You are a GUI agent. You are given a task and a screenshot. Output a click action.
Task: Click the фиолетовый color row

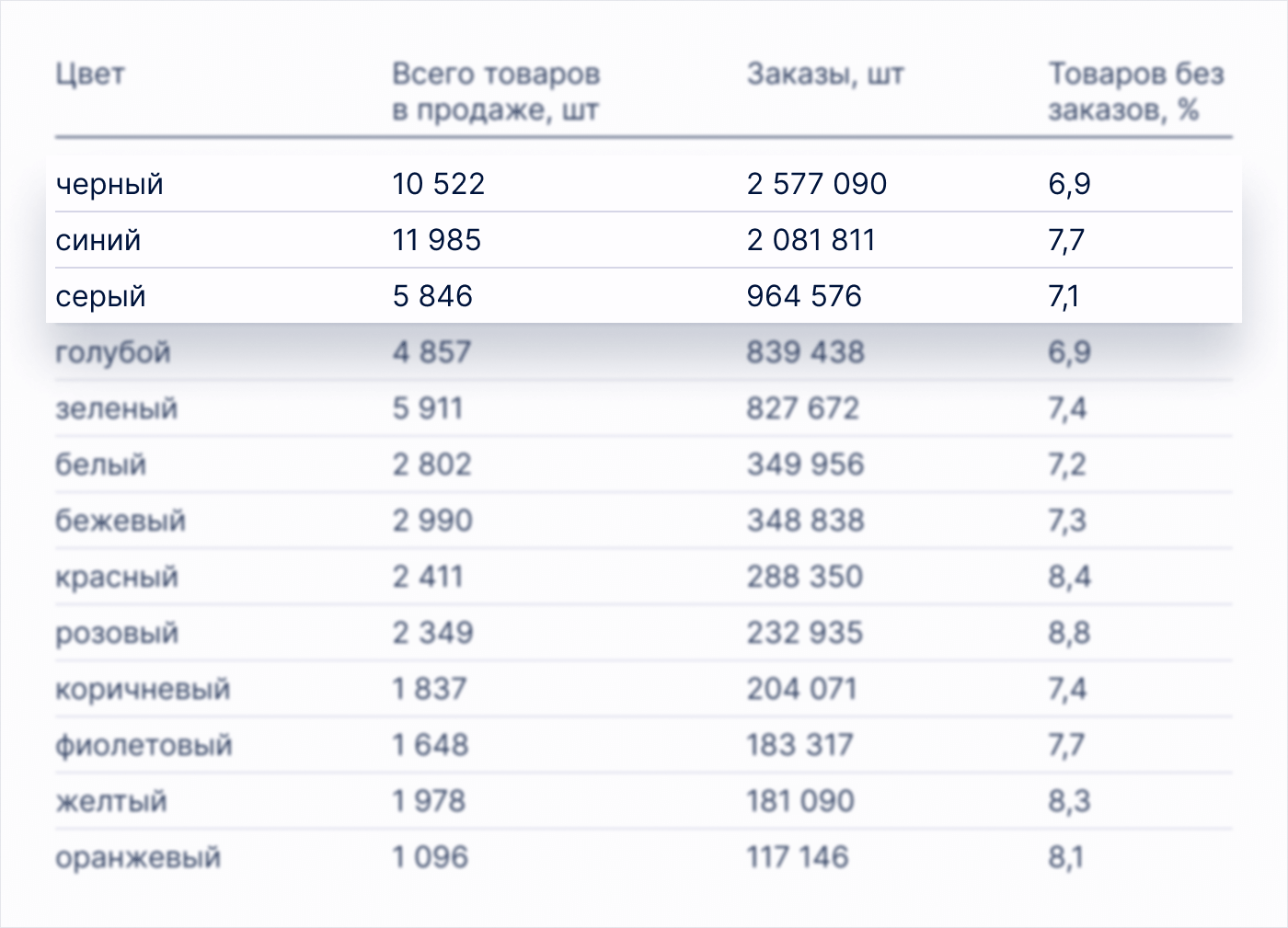(x=144, y=745)
